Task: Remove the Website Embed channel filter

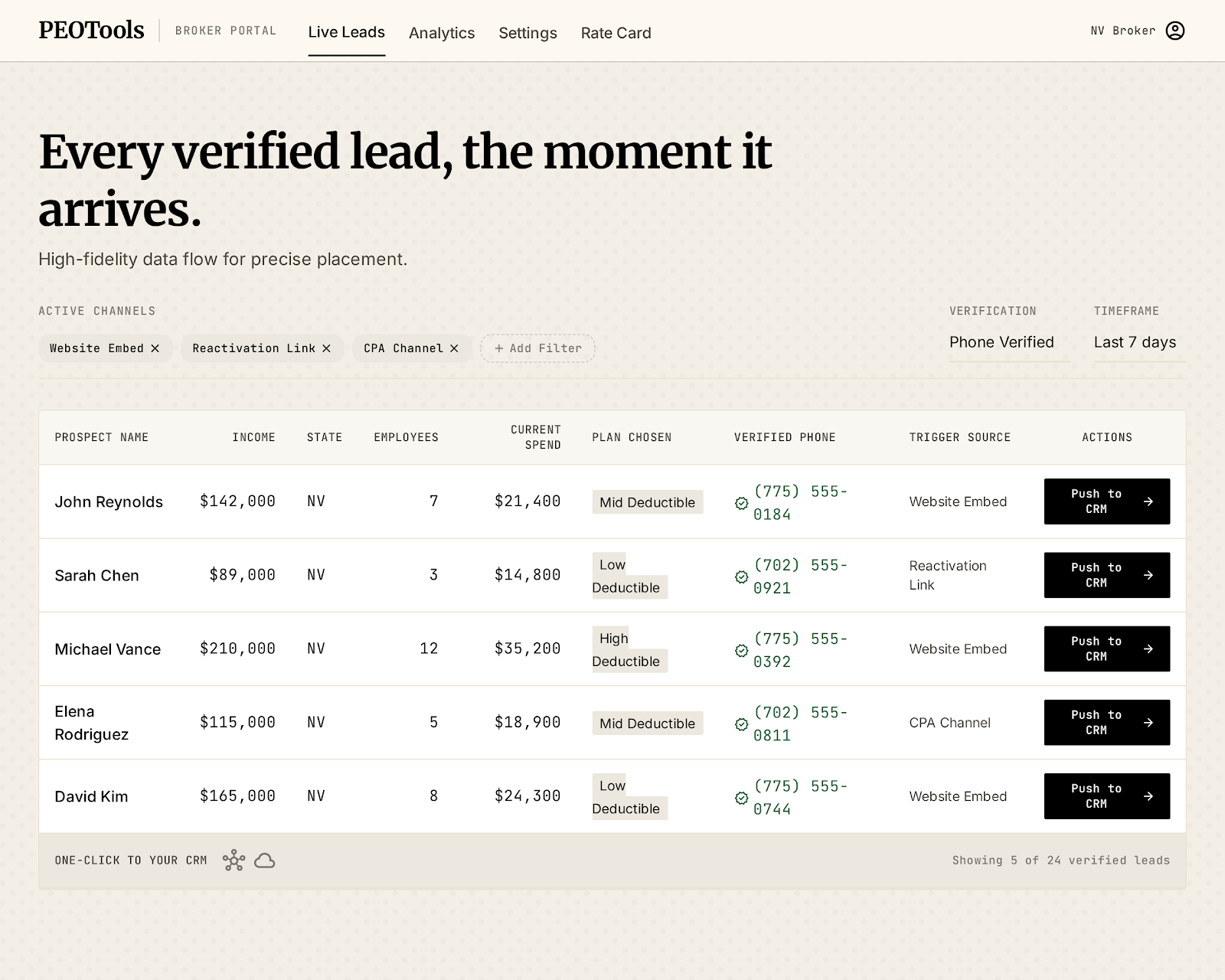Action: point(155,348)
